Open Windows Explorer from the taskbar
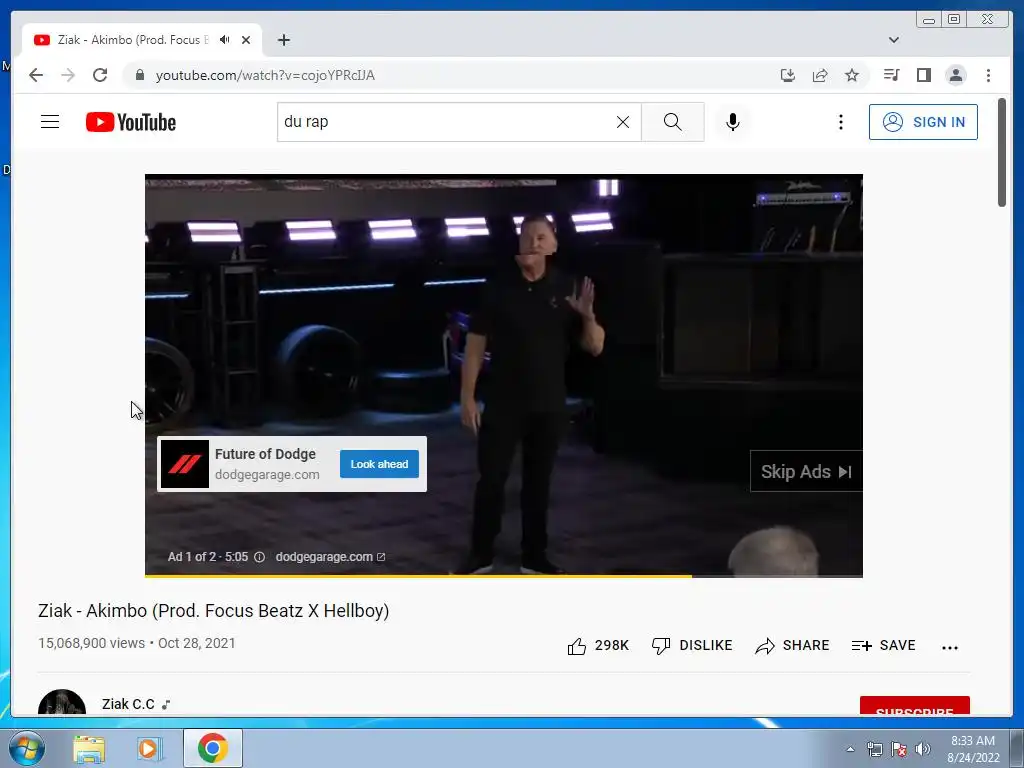1024x768 pixels. point(89,748)
